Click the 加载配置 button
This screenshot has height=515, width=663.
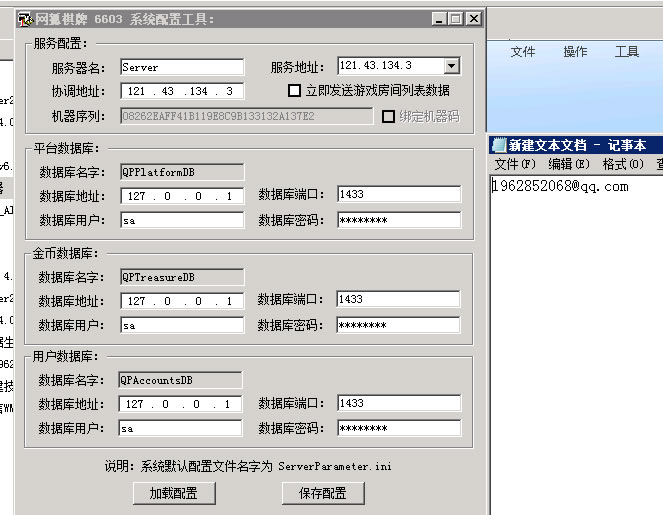[173, 493]
